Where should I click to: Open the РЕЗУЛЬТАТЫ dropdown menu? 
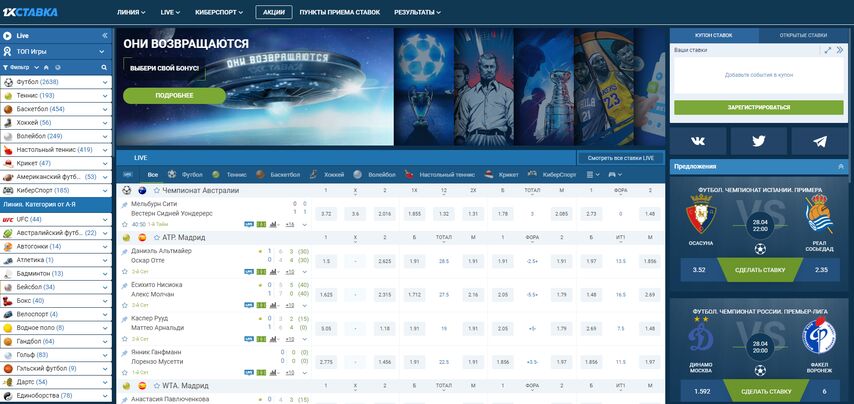tap(417, 12)
